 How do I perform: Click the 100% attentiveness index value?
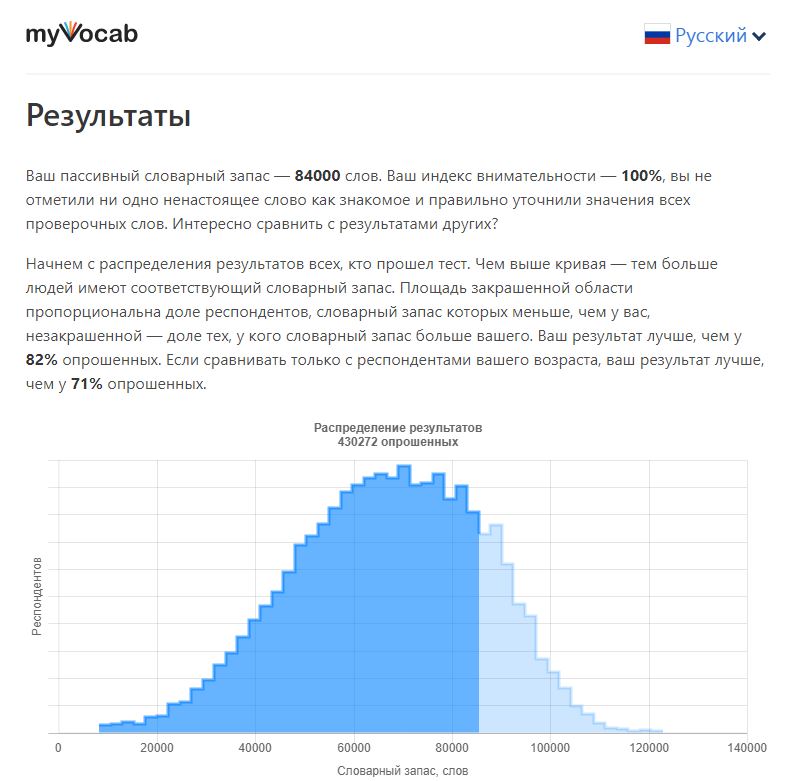(641, 176)
